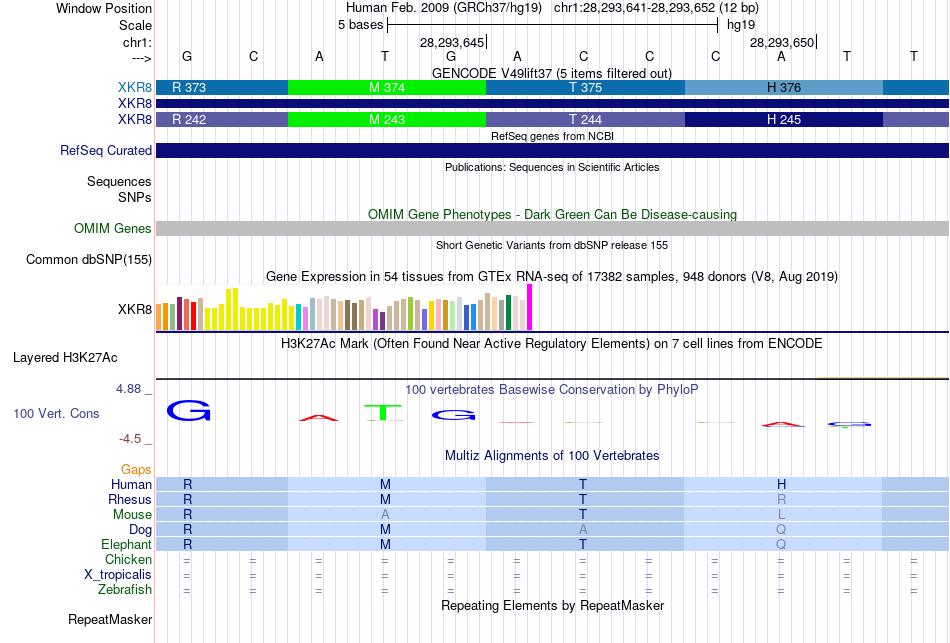Click the Mouse row A amino acid
The width and height of the screenshot is (950, 643).
pyautogui.click(x=385, y=515)
